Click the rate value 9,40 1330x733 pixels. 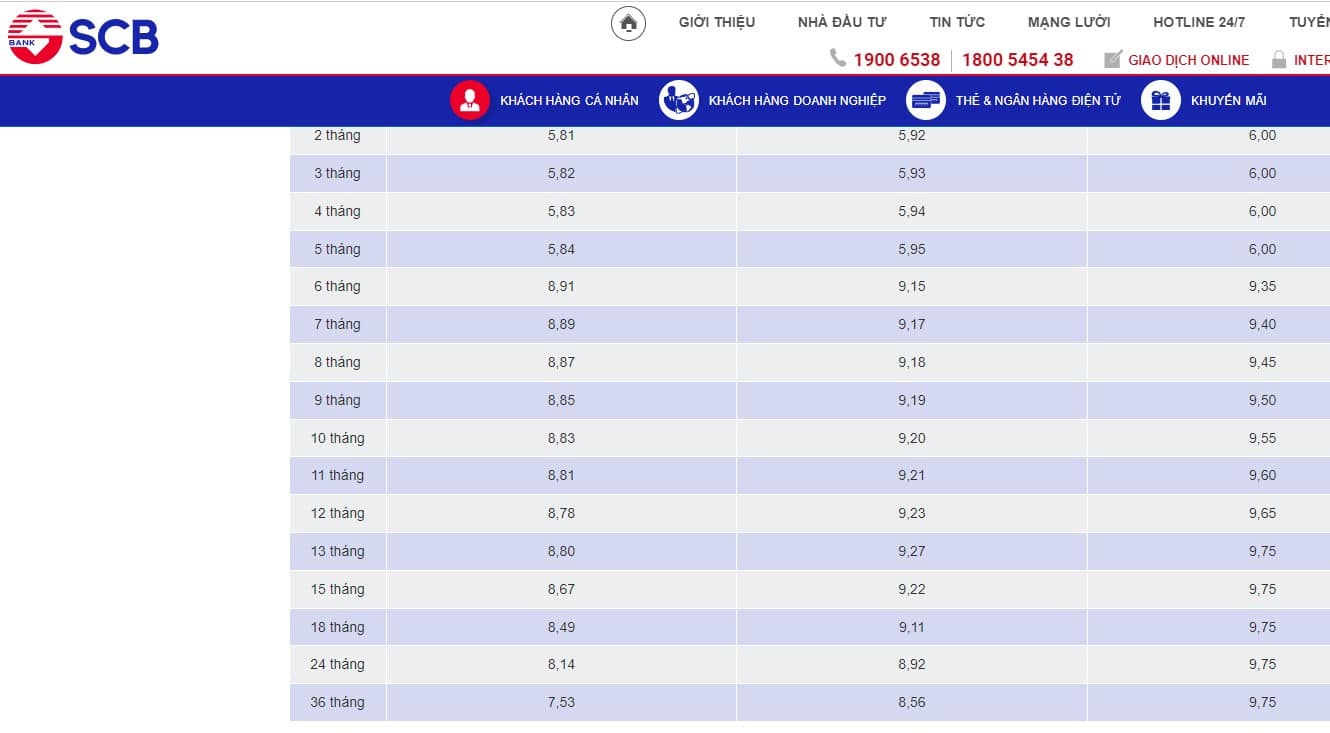coord(1262,324)
